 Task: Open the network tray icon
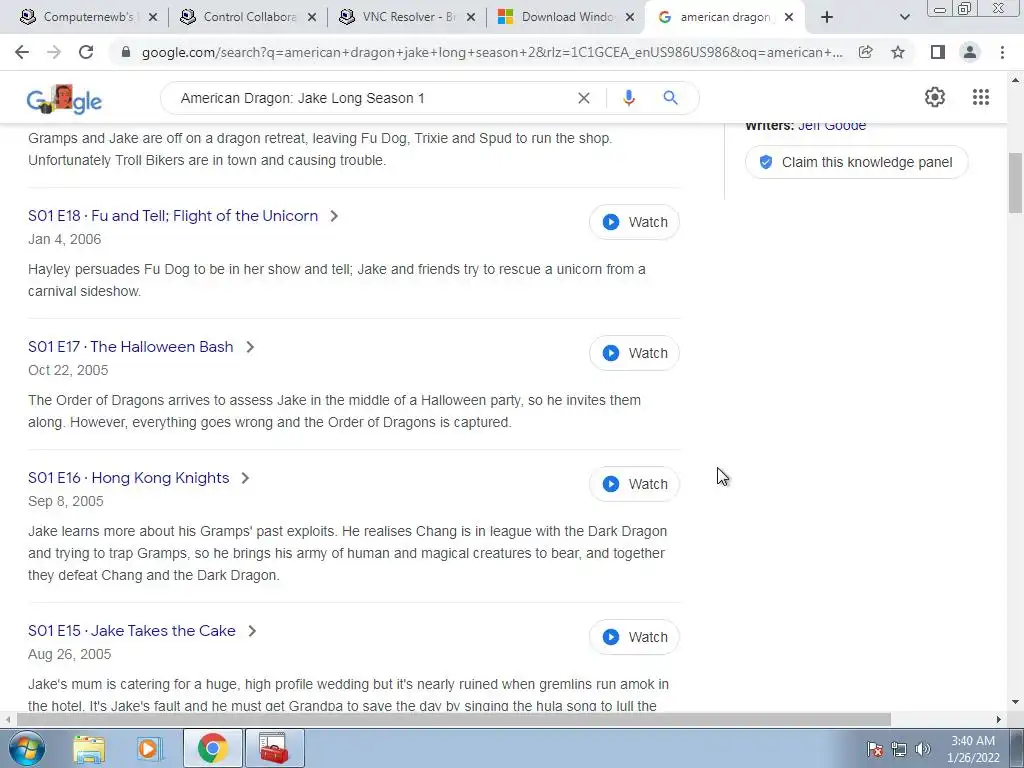coord(899,749)
